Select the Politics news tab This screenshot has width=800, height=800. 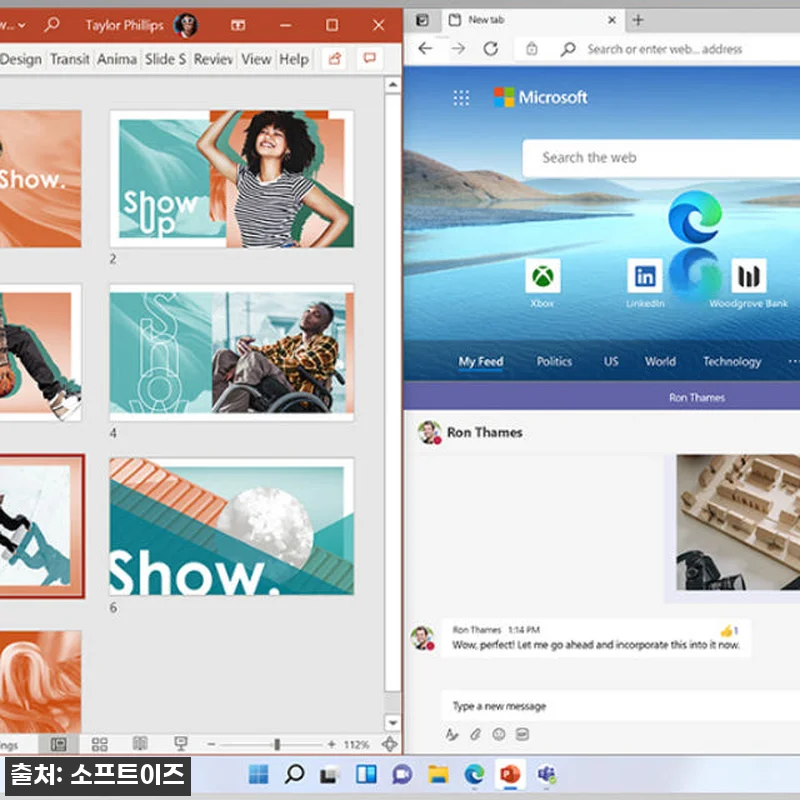(554, 361)
